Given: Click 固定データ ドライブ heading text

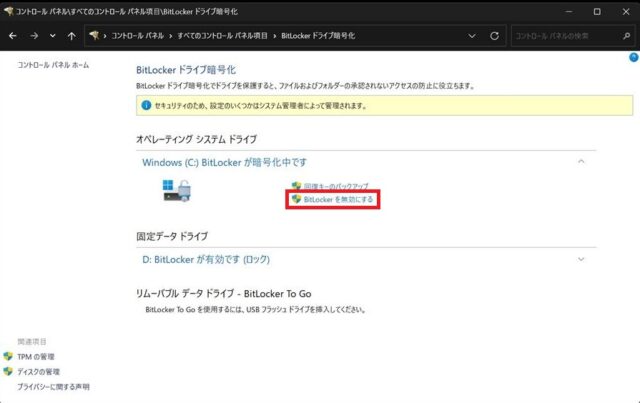Looking at the screenshot, I should 172,236.
